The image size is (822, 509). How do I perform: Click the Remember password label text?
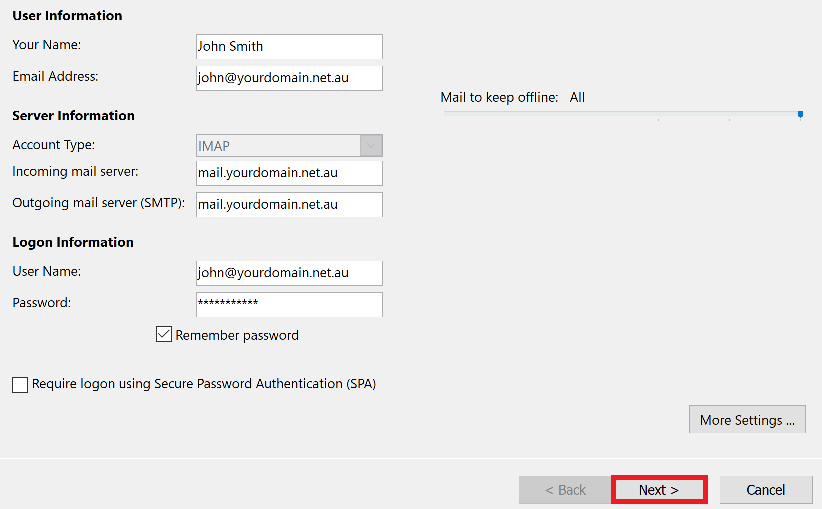tap(237, 335)
